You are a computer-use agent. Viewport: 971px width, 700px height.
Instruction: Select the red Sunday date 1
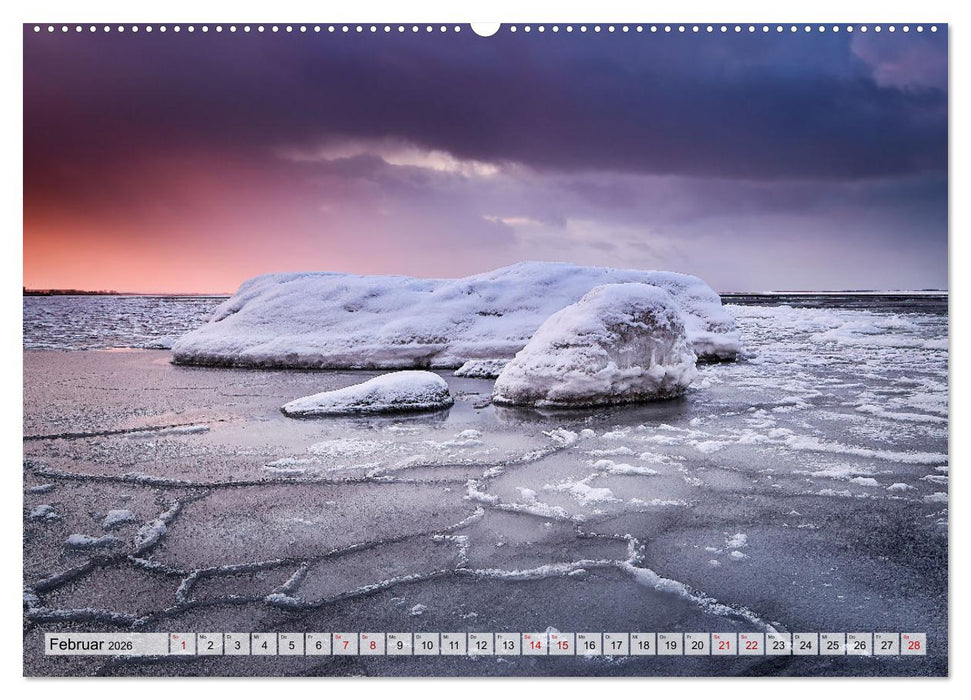(184, 645)
